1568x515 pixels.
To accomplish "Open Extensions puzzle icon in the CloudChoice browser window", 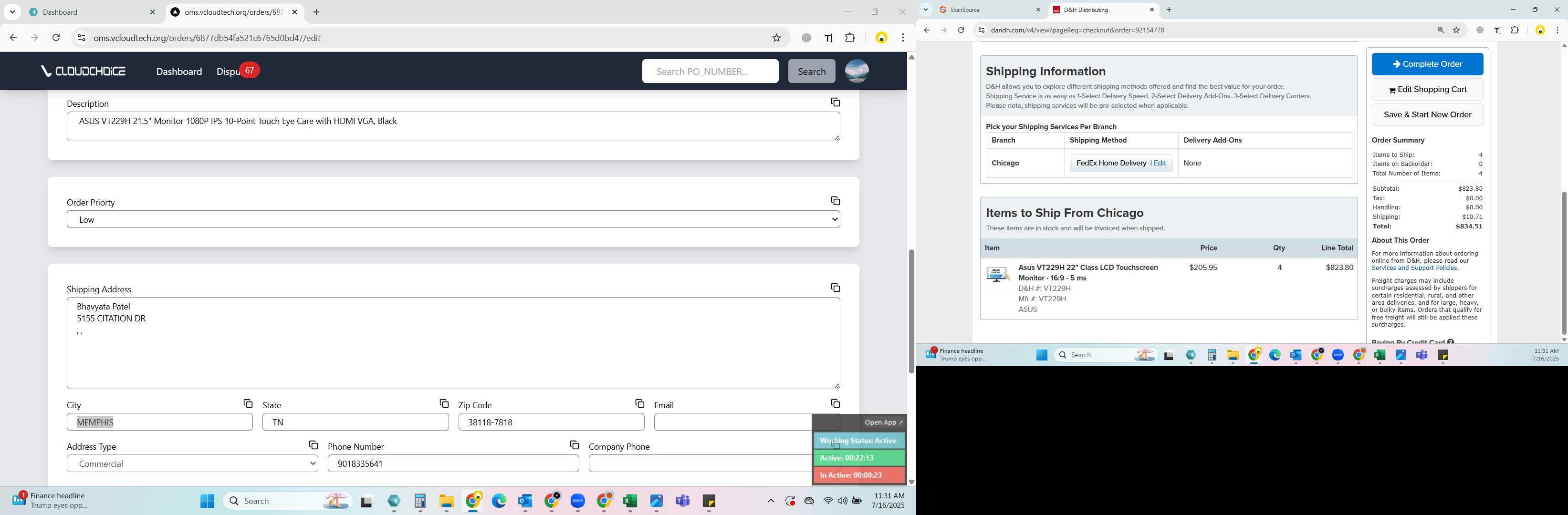I will (x=850, y=38).
